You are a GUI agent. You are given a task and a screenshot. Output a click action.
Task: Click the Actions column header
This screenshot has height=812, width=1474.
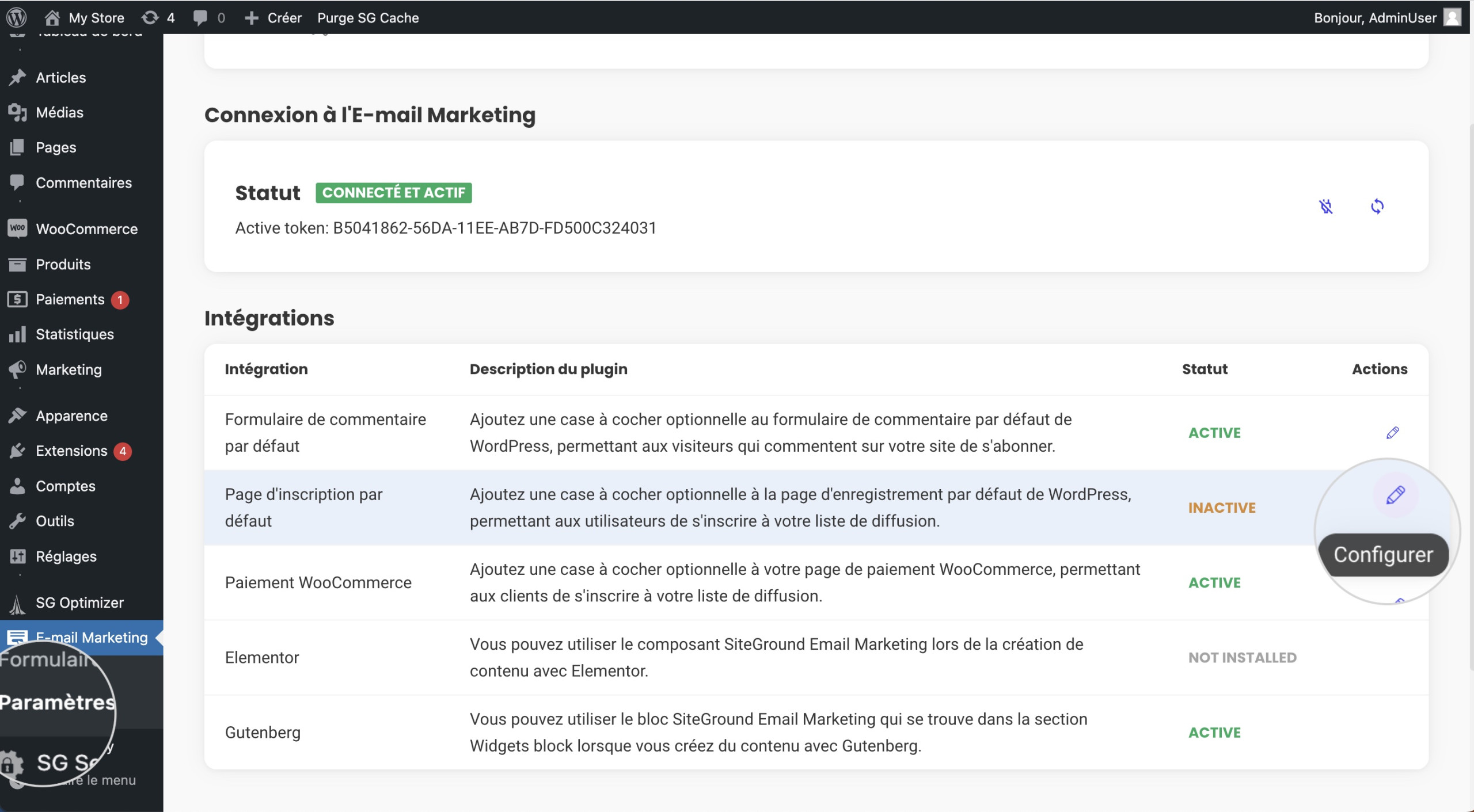click(x=1380, y=369)
